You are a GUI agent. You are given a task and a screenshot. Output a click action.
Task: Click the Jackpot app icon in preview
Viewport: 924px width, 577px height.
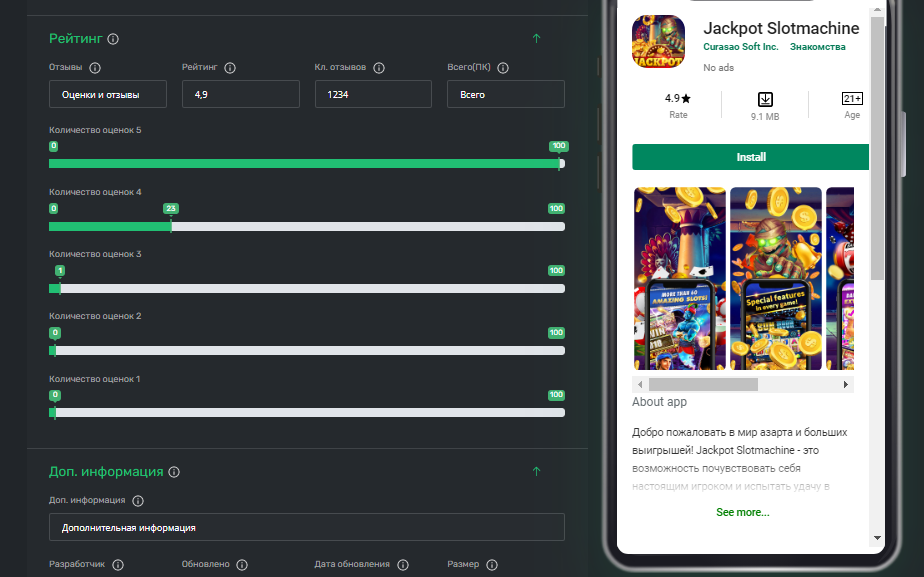coord(658,42)
